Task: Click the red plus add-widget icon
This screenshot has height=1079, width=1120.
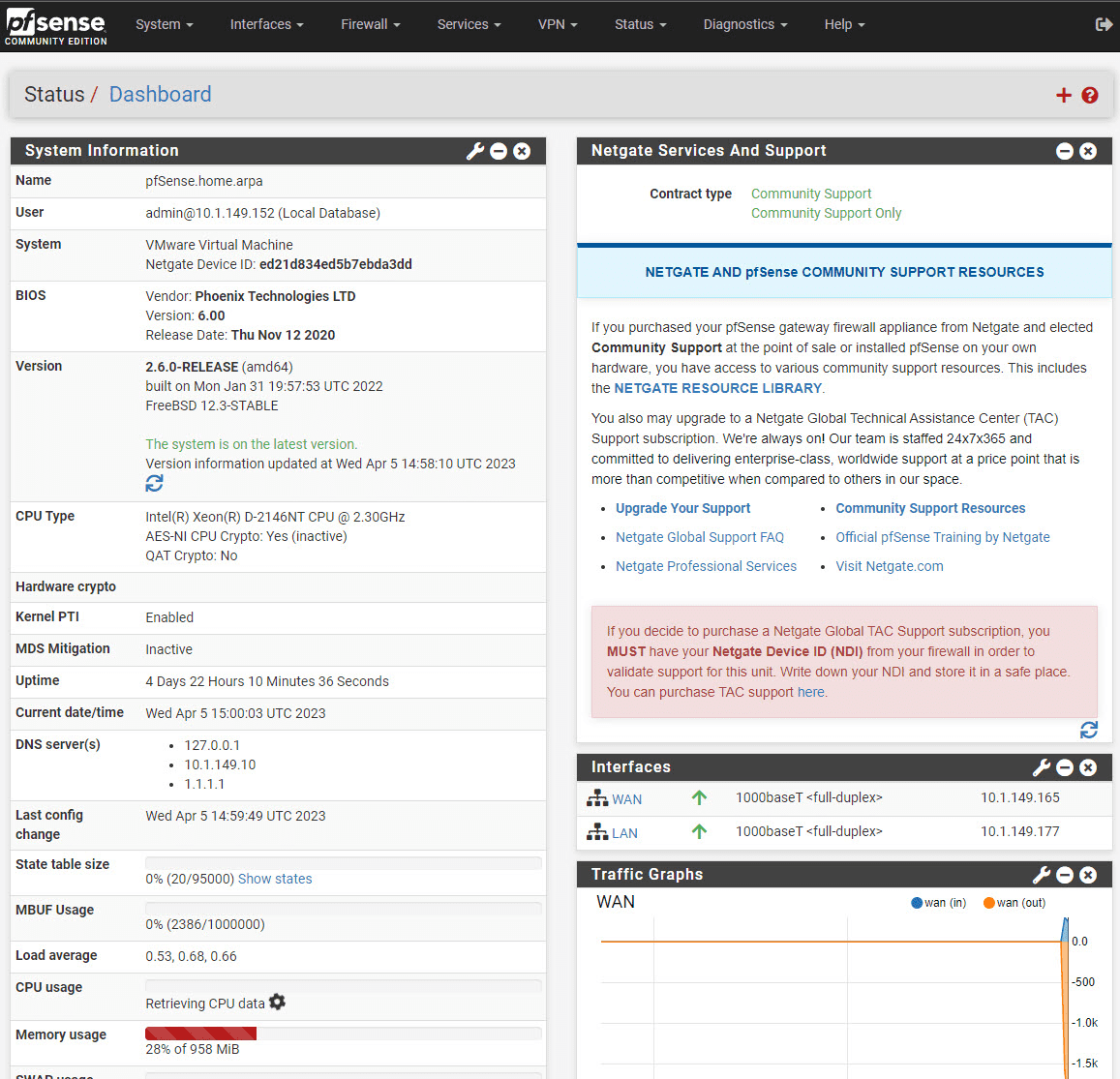Action: [x=1064, y=95]
